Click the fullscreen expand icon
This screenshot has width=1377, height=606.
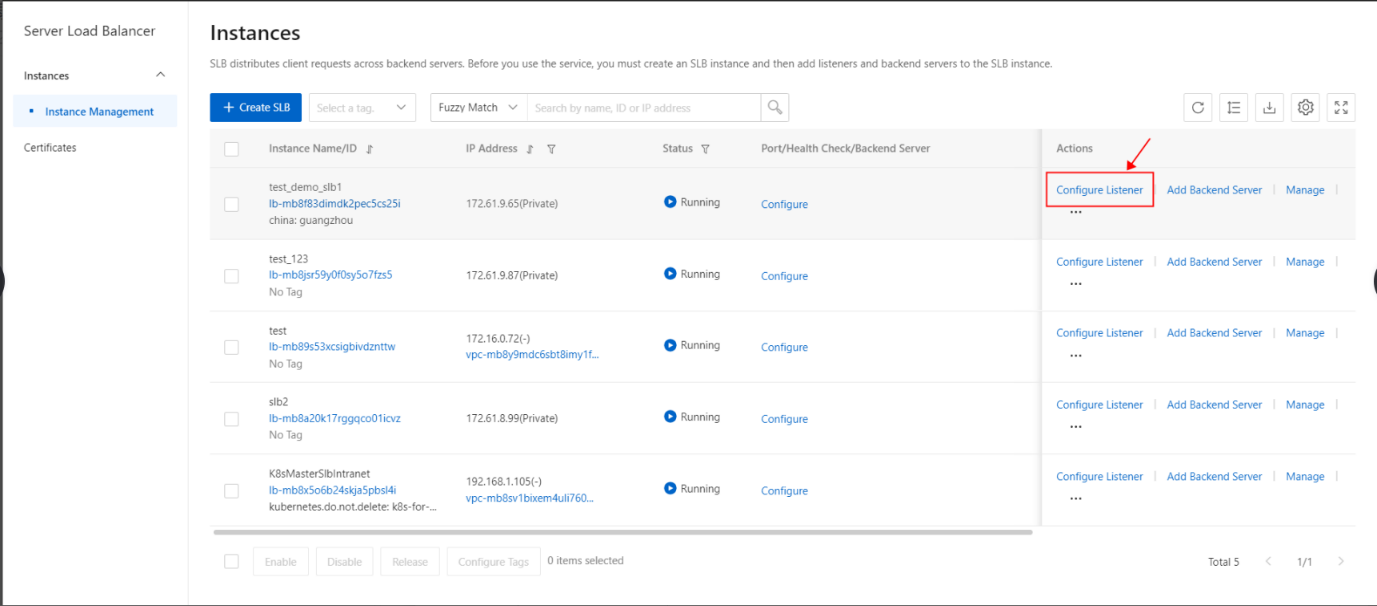click(1341, 108)
